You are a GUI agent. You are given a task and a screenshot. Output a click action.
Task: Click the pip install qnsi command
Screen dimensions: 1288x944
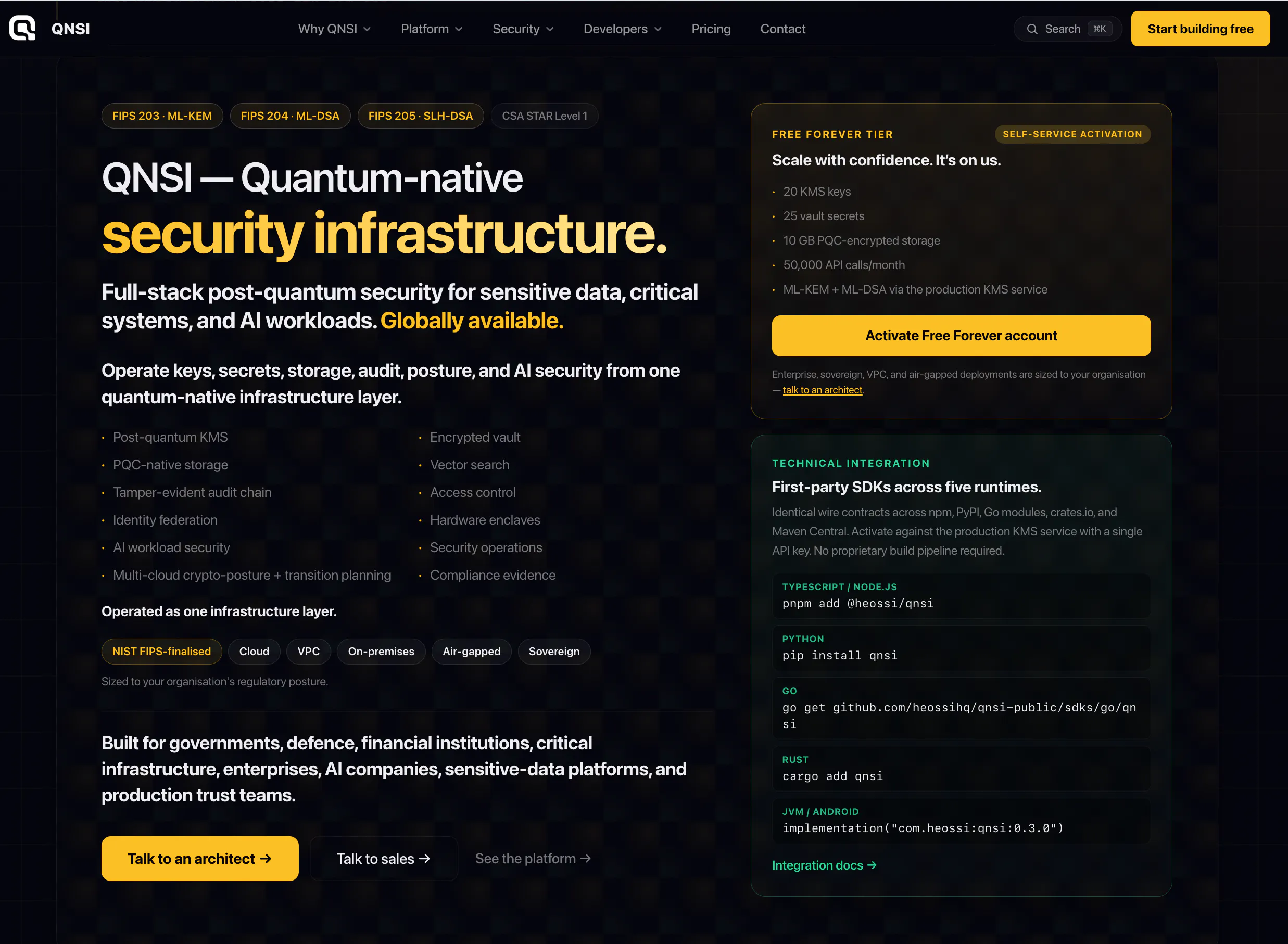point(839,655)
